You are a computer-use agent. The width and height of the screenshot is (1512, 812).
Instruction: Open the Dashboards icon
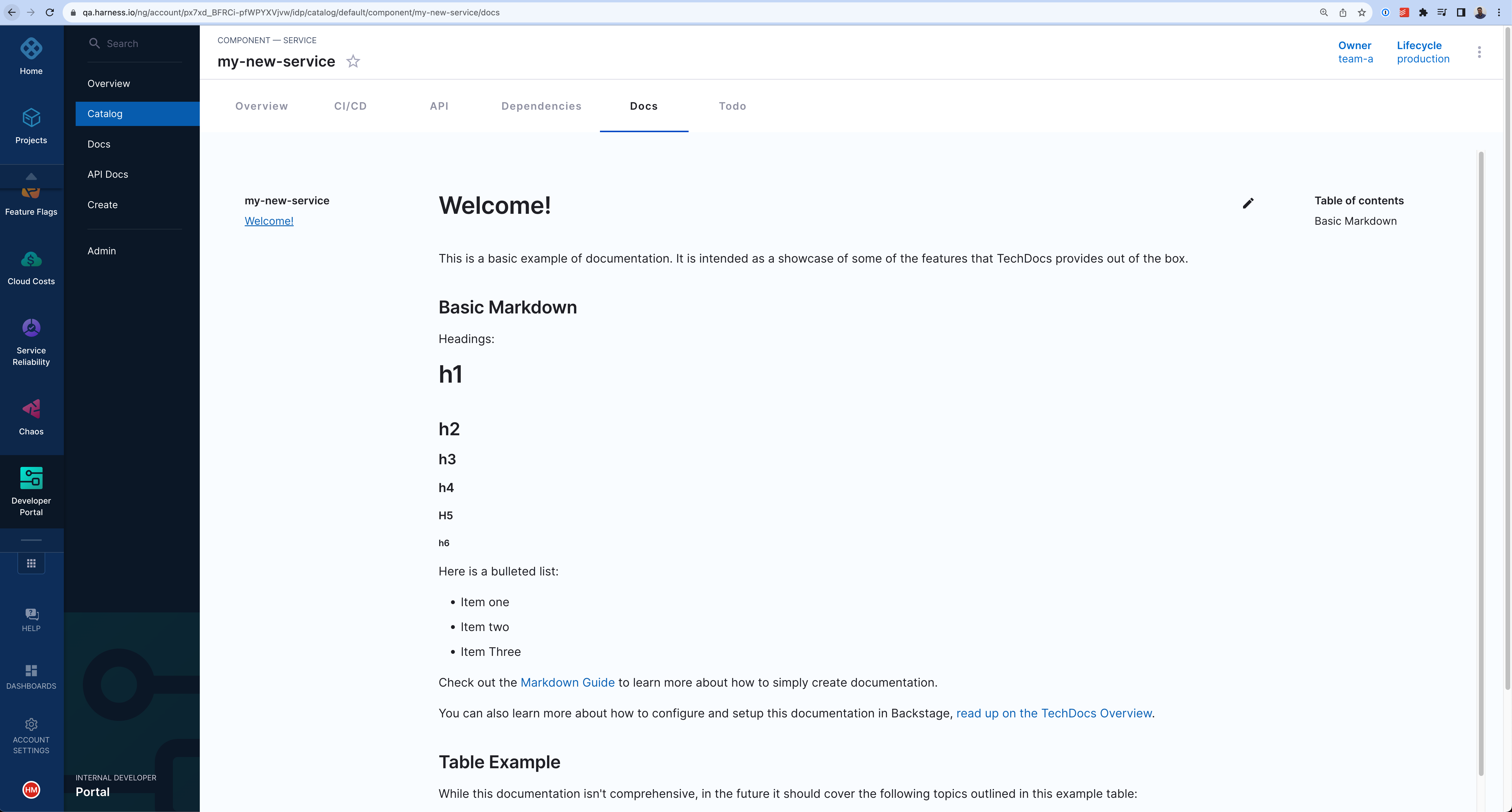(x=31, y=670)
